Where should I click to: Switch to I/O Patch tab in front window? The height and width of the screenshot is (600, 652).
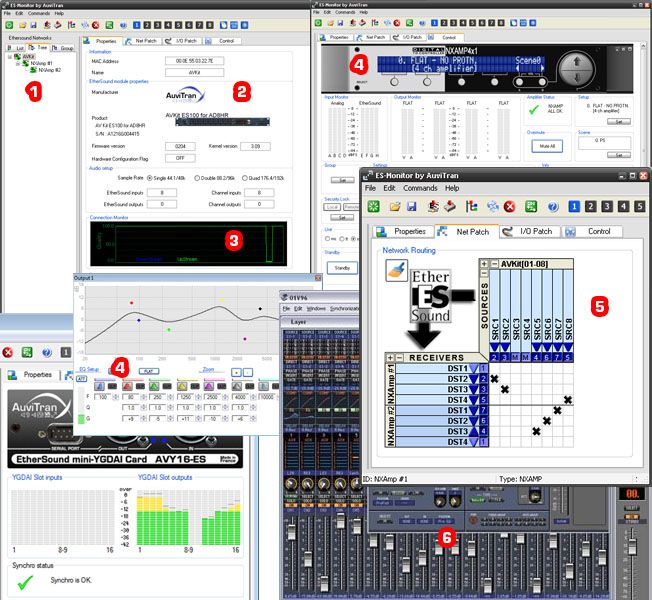coord(530,232)
